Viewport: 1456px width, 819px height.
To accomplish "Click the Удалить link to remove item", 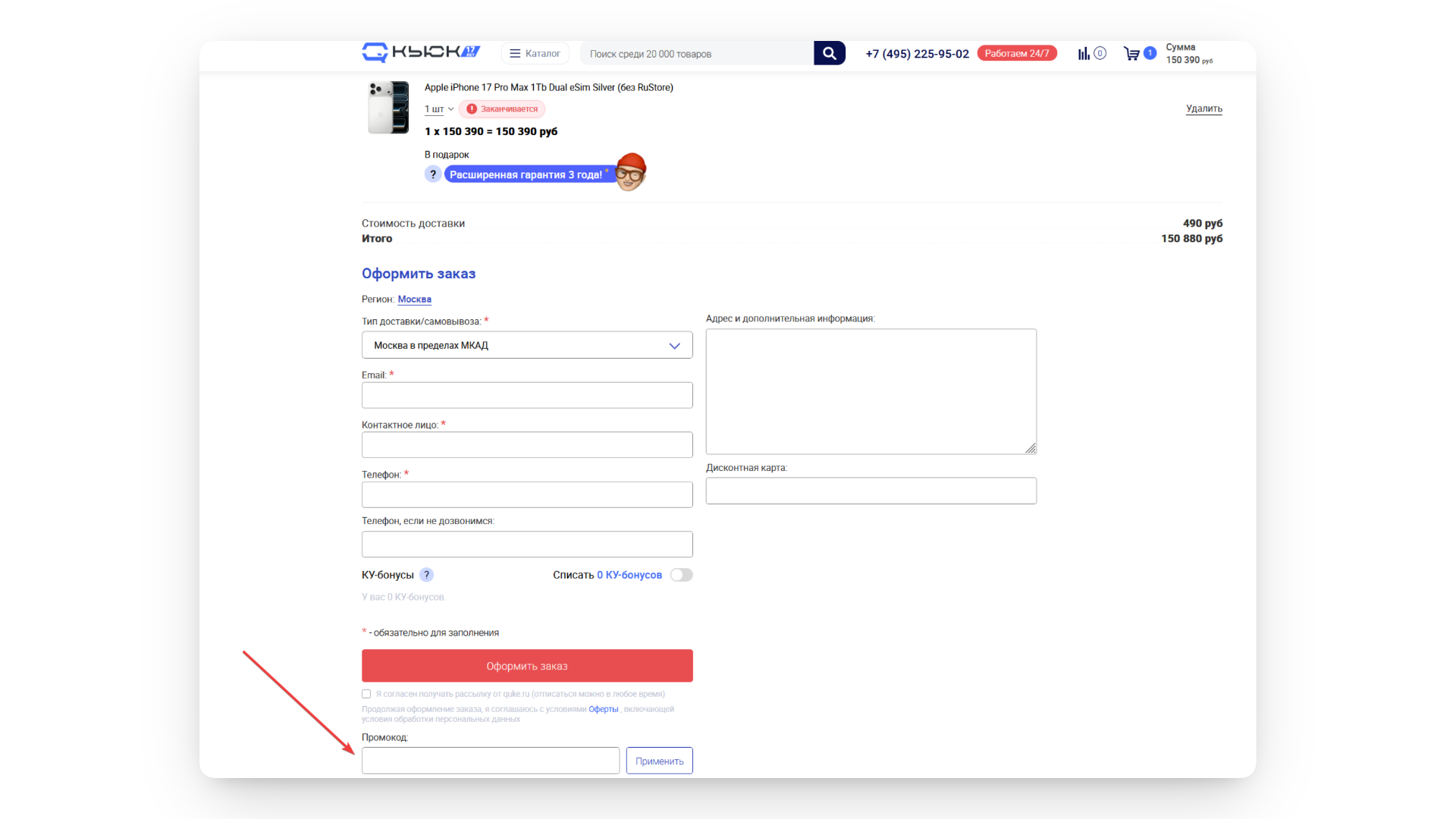I will click(1204, 108).
